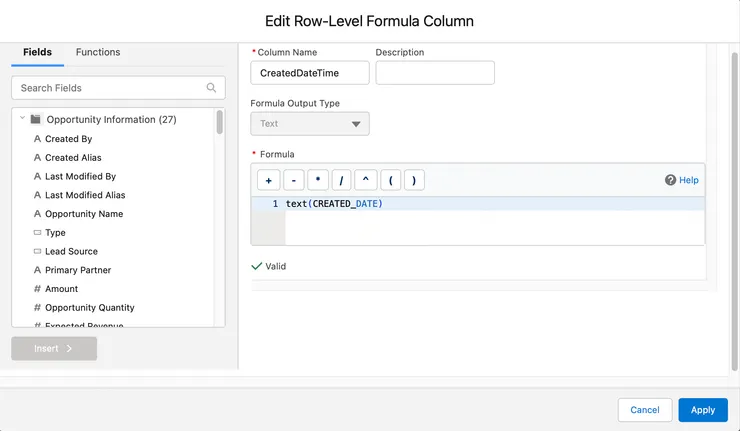Switch to the Functions tab
The height and width of the screenshot is (431, 740).
[x=98, y=52]
